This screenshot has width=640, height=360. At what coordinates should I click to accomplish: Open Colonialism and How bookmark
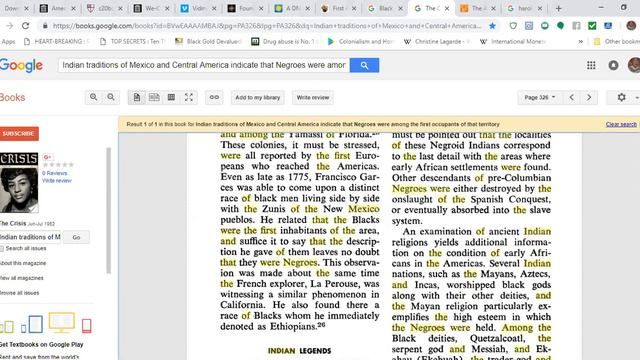pos(361,42)
